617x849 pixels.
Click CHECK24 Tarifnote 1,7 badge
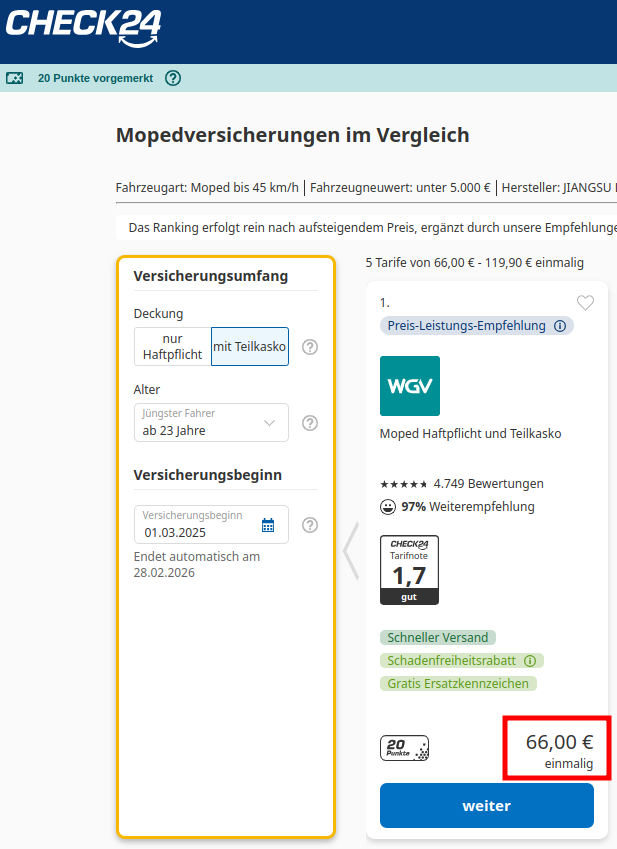pyautogui.click(x=409, y=570)
